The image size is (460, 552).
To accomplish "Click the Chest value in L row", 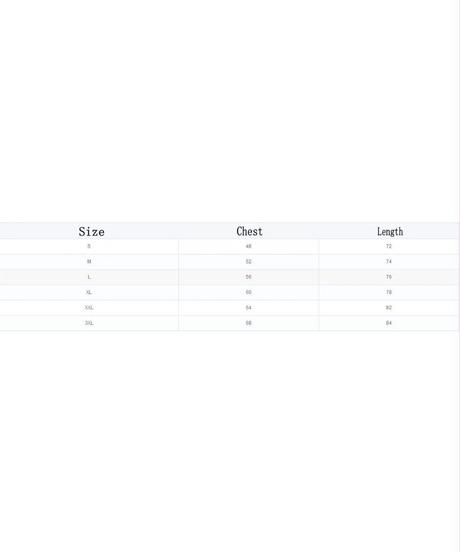I will coord(248,277).
